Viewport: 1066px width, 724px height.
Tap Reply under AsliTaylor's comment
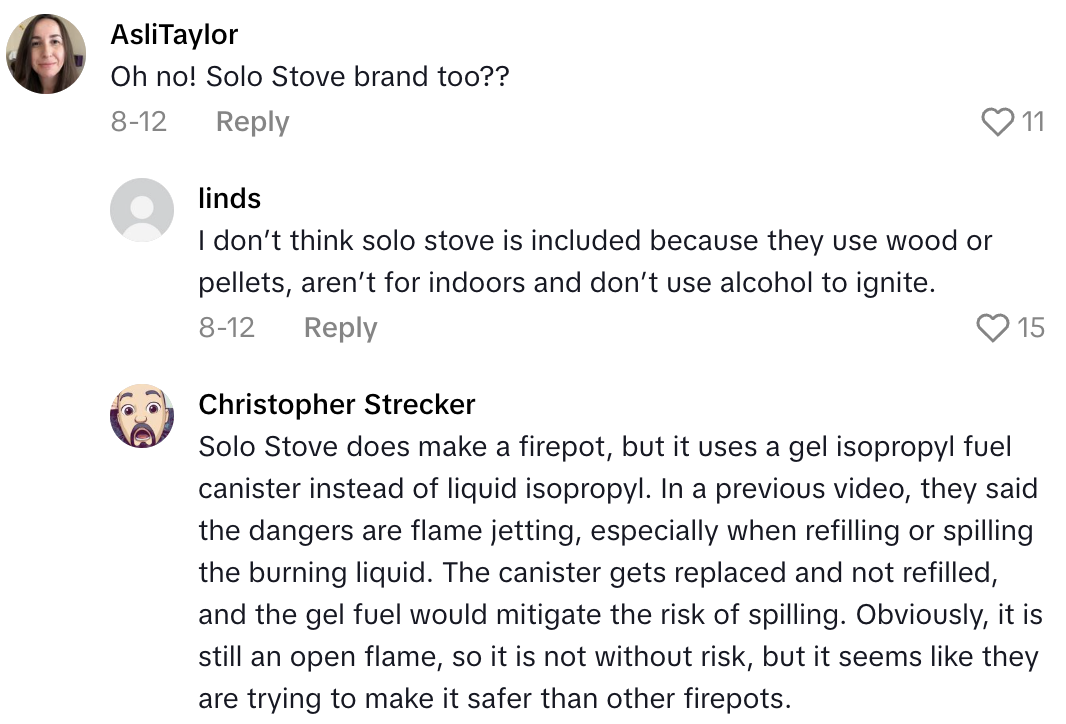pyautogui.click(x=251, y=122)
